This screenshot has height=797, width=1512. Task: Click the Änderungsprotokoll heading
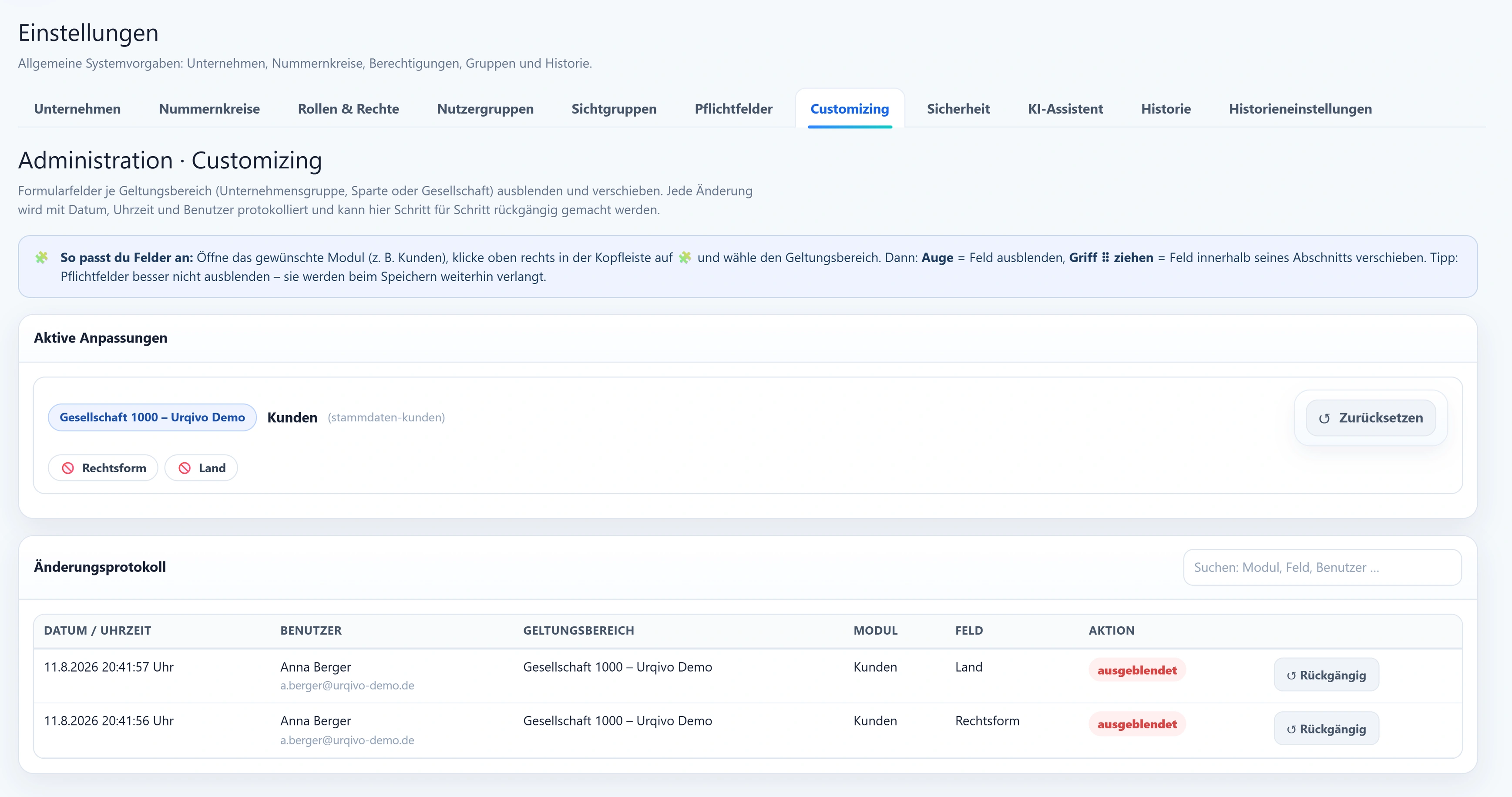click(100, 567)
